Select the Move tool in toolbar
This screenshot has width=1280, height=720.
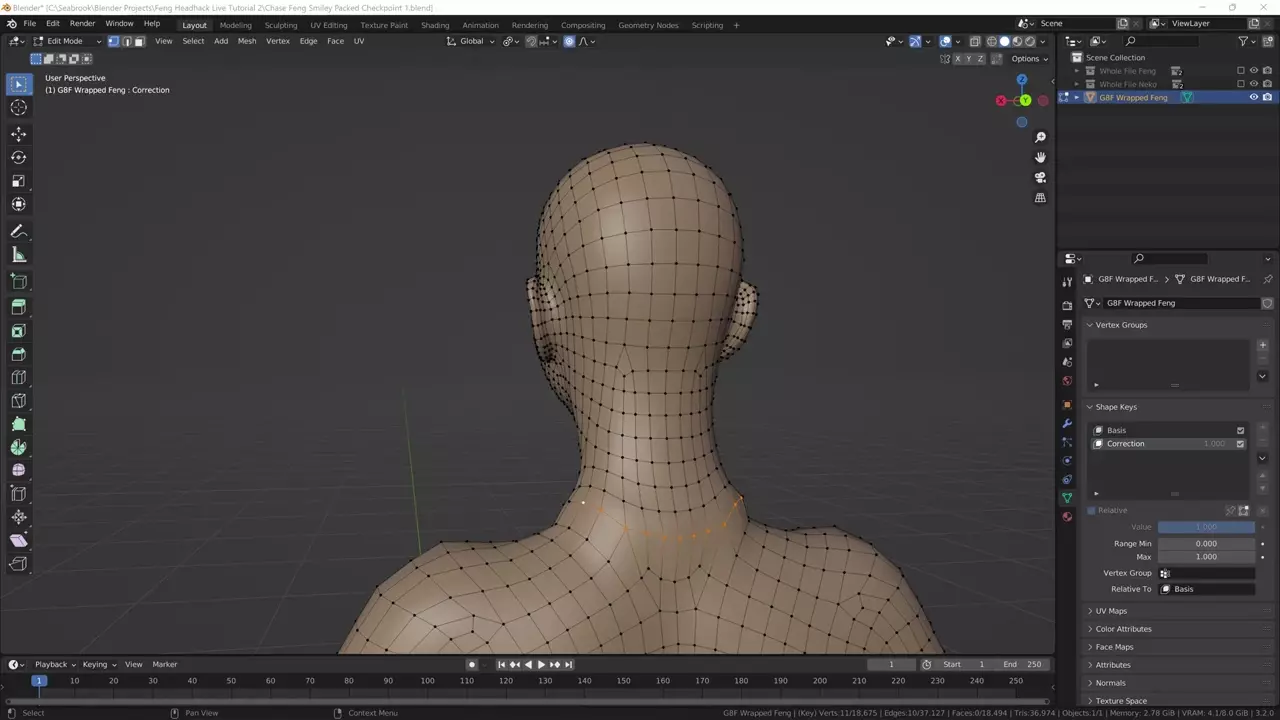tap(18, 134)
